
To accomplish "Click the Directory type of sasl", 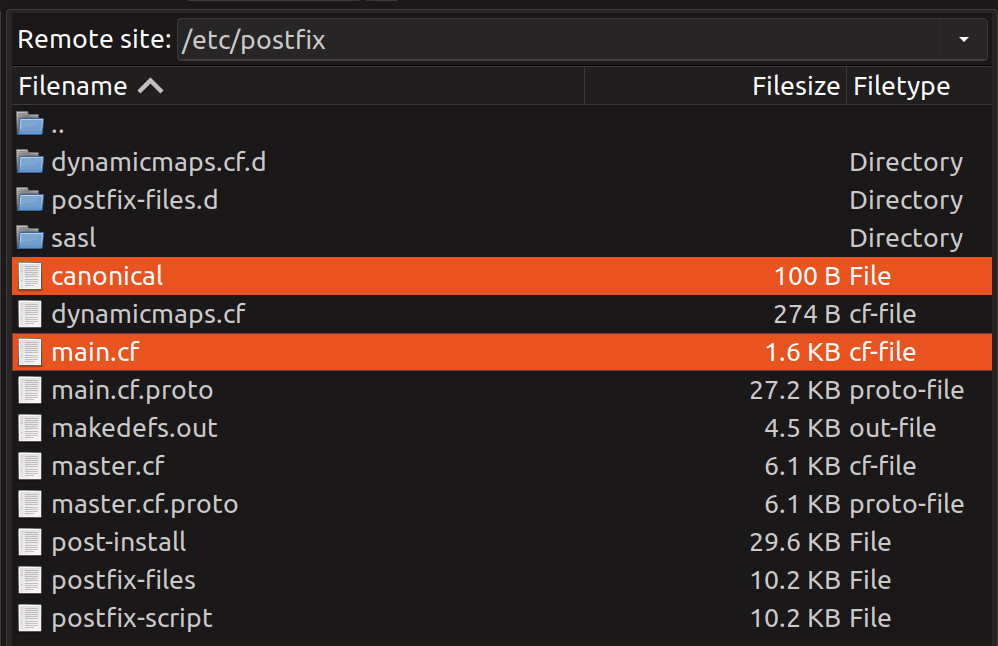I will pyautogui.click(x=906, y=239).
